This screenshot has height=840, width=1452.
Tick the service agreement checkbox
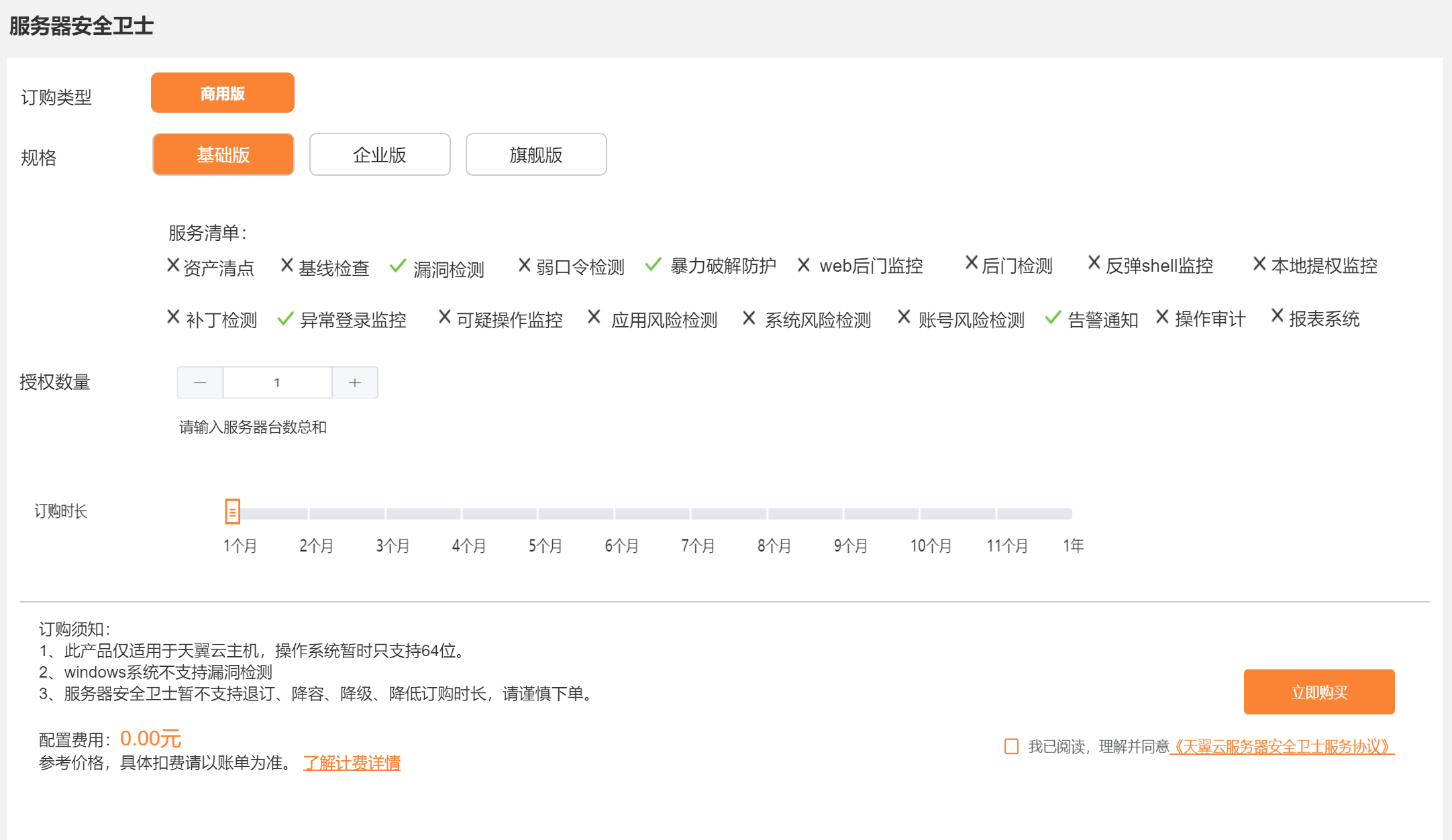click(x=1011, y=746)
